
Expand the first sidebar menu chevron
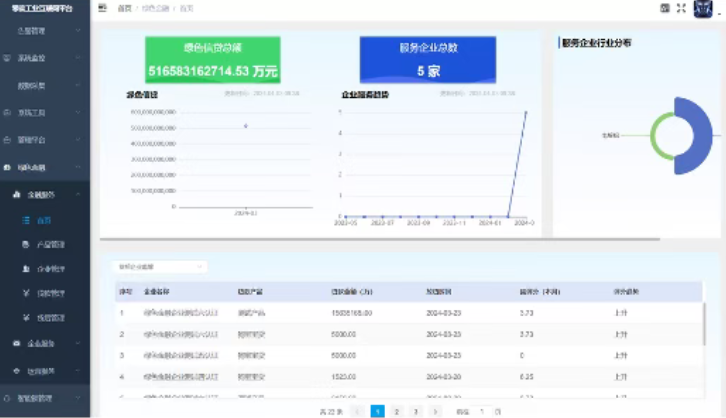tap(78, 31)
